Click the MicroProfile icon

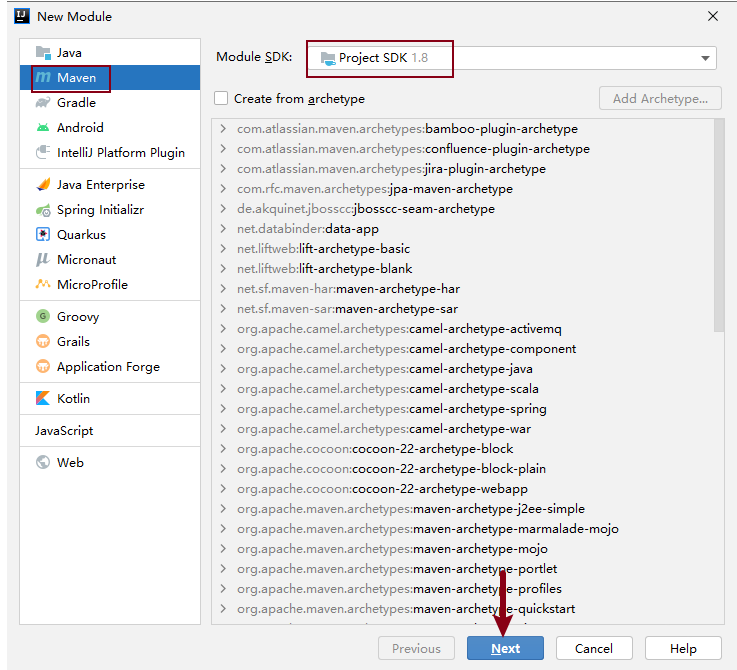tap(43, 284)
